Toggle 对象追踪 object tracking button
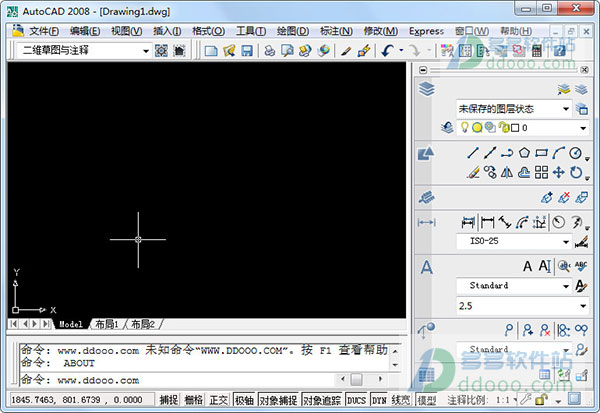Viewport: 600px width, 413px height. [x=322, y=400]
